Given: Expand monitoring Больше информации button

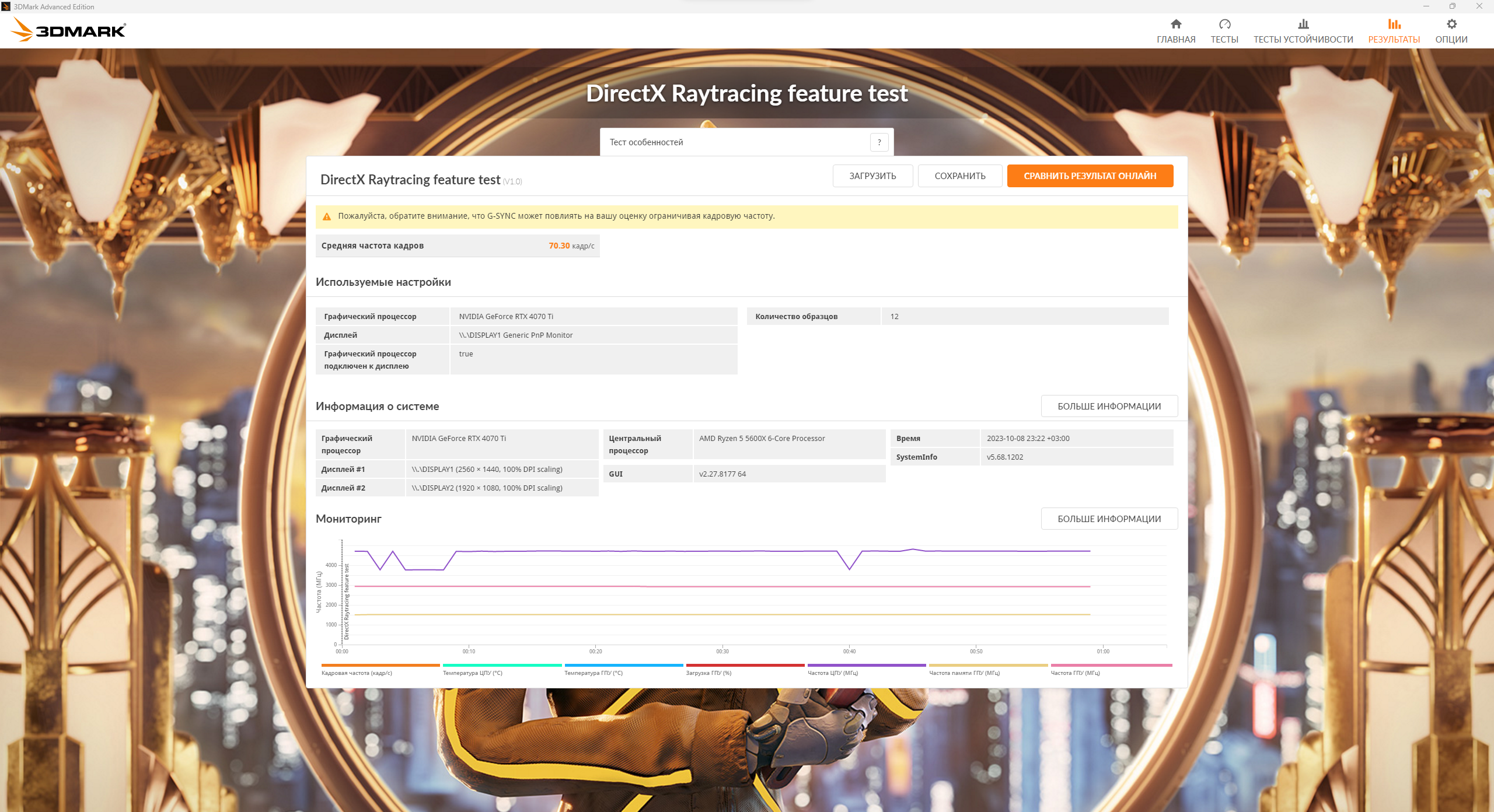Looking at the screenshot, I should pos(1109,519).
